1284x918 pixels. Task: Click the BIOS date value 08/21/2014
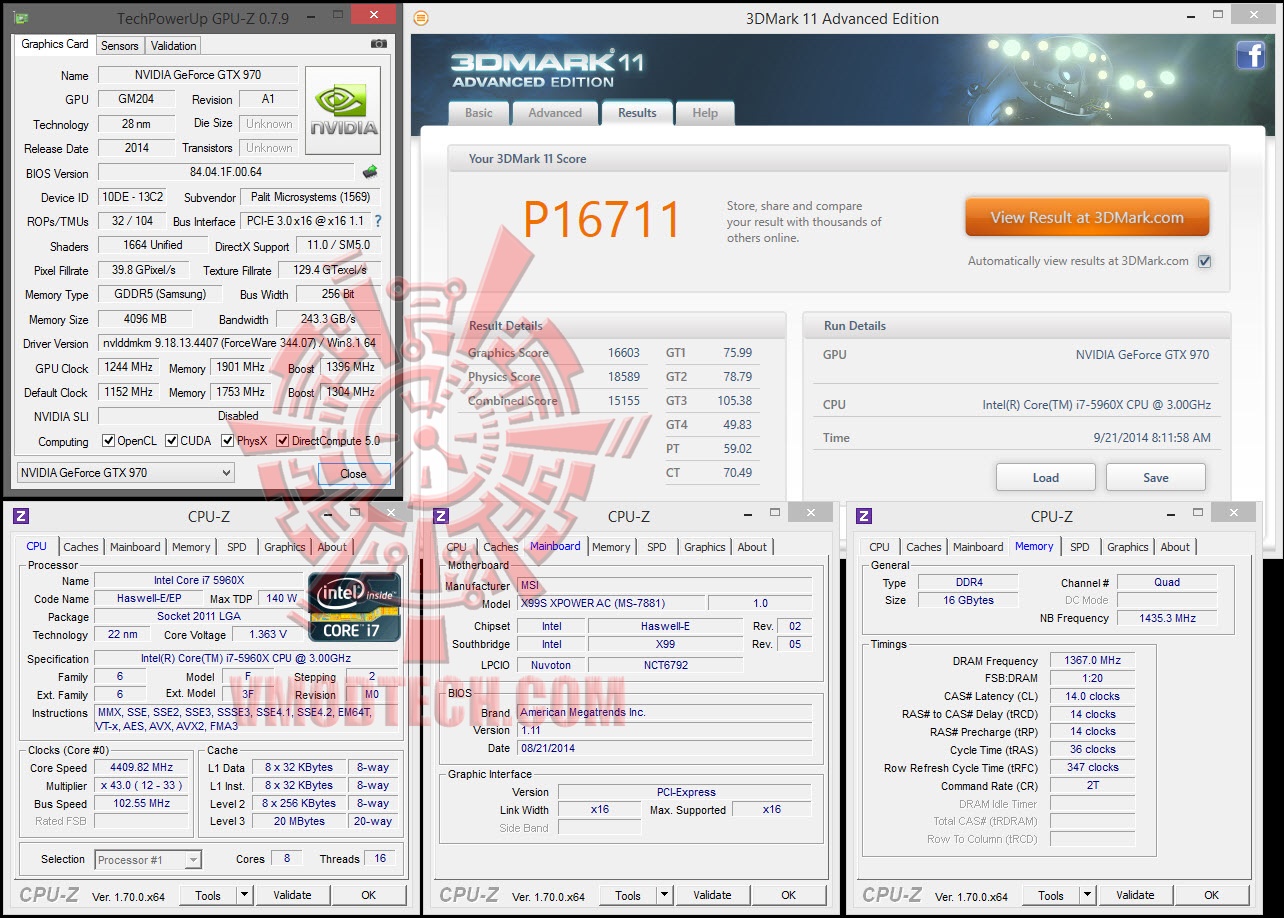coord(665,748)
